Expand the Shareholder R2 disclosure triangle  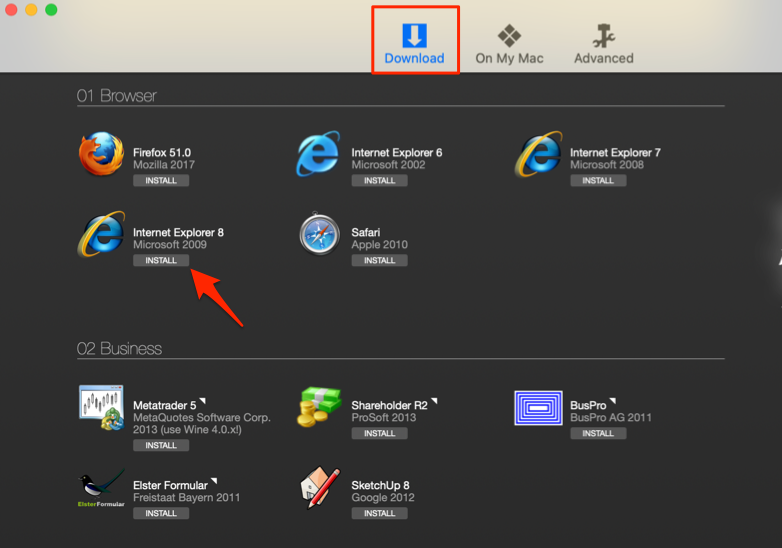[435, 402]
